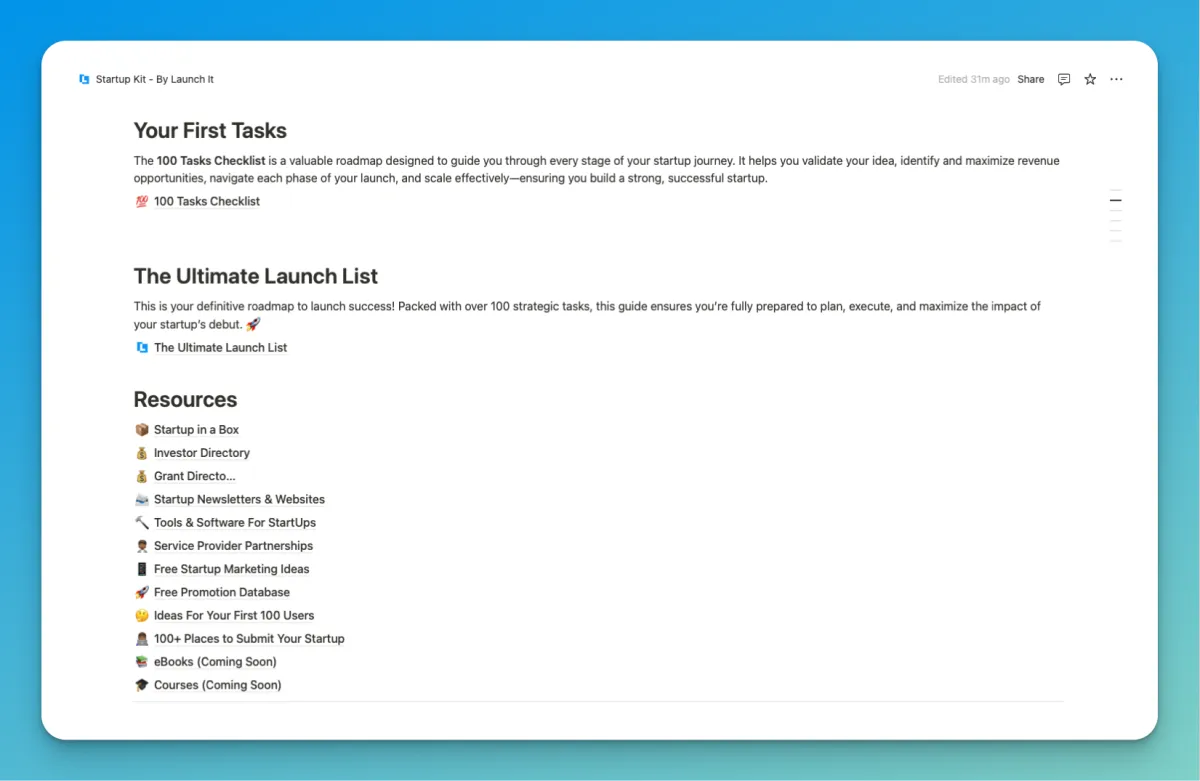Click the books icon beside eBooks (Coming Soon)
Viewport: 1200px width, 781px height.
tap(141, 662)
